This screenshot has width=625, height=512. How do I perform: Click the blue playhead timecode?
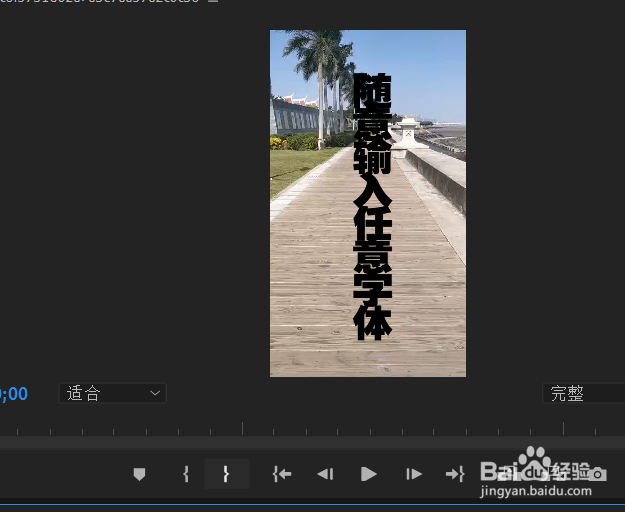coord(14,394)
